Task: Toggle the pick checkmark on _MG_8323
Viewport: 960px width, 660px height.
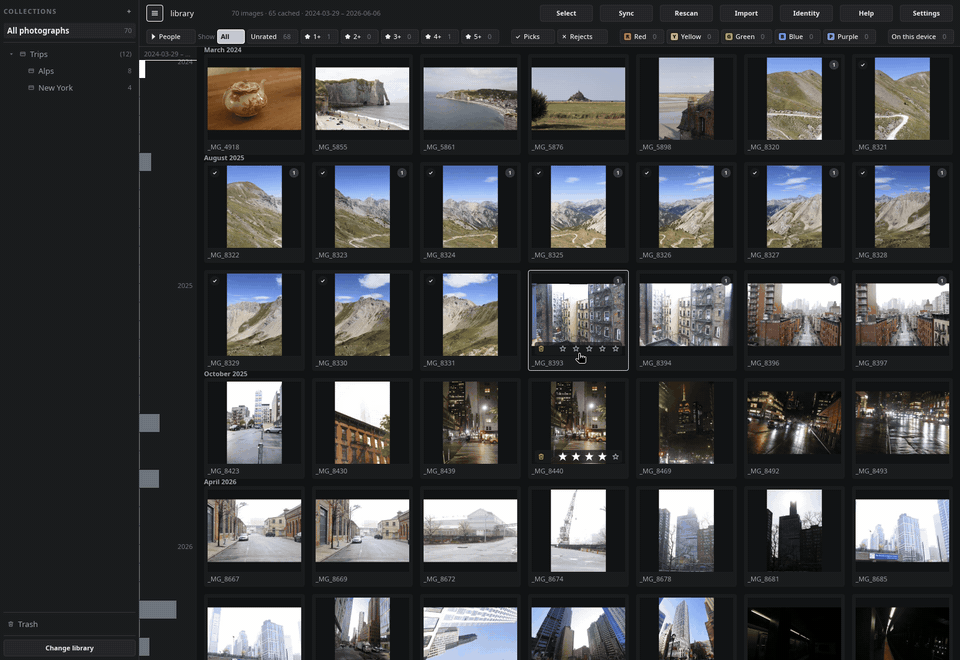Action: click(x=323, y=173)
